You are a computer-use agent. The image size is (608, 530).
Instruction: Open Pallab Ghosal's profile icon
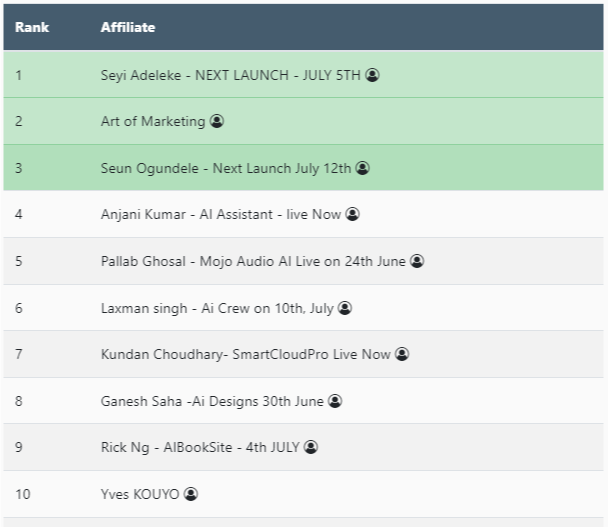417,261
